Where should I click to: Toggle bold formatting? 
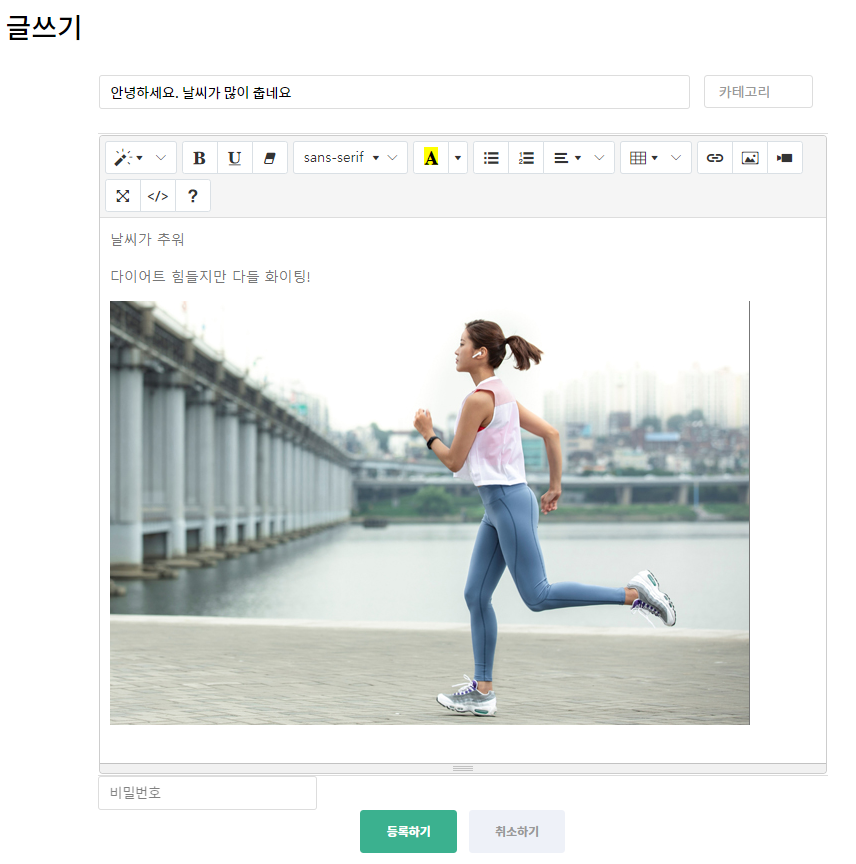pyautogui.click(x=199, y=157)
